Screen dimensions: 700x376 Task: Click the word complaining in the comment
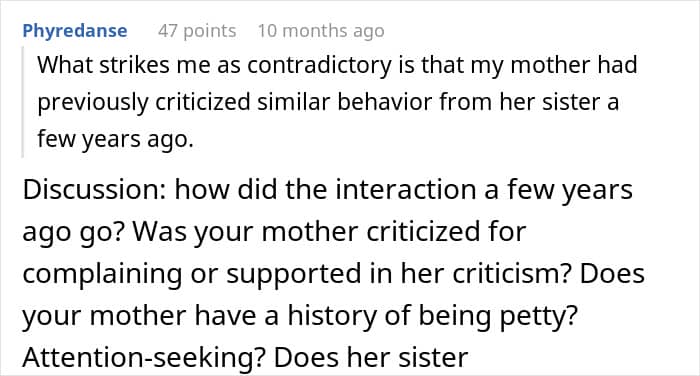coord(102,274)
